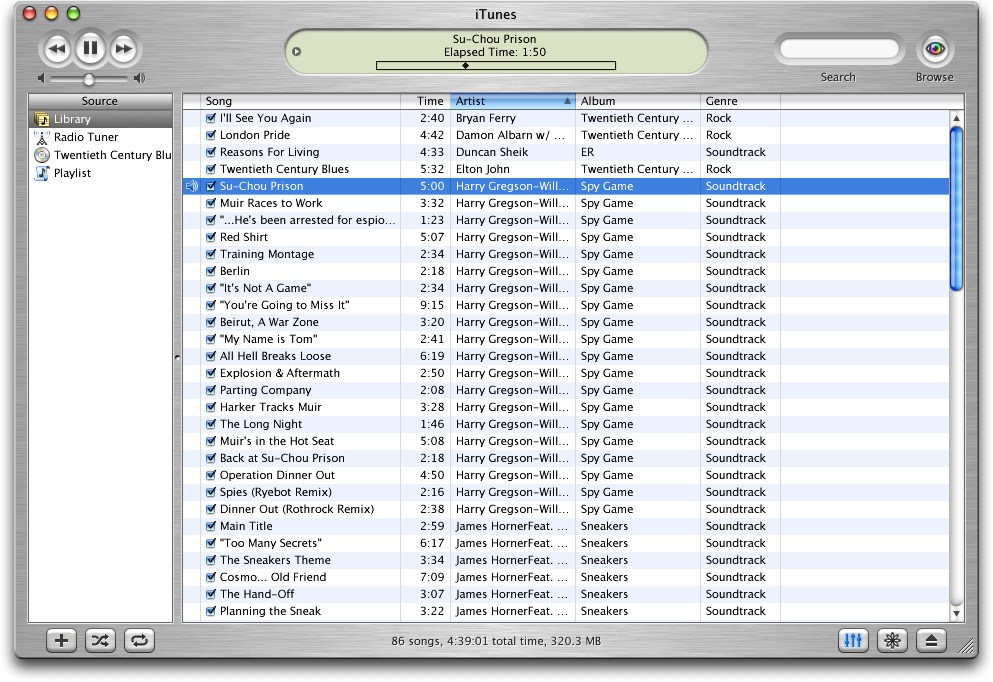This screenshot has width=993, height=682.
Task: Select Twentieth Century Blues CD source
Action: (101, 155)
